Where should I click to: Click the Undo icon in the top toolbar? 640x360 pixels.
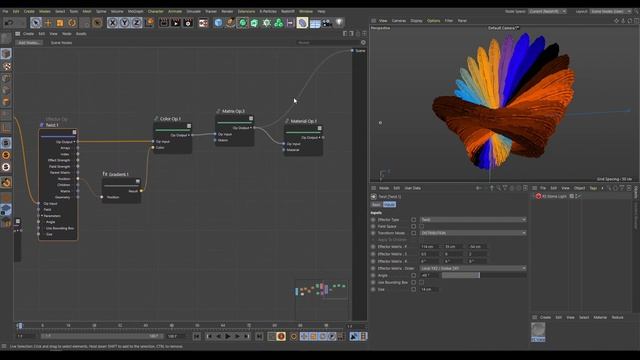pyautogui.click(x=9, y=23)
